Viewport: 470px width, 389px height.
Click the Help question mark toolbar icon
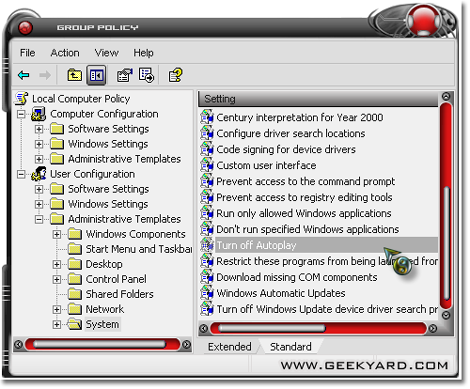175,75
